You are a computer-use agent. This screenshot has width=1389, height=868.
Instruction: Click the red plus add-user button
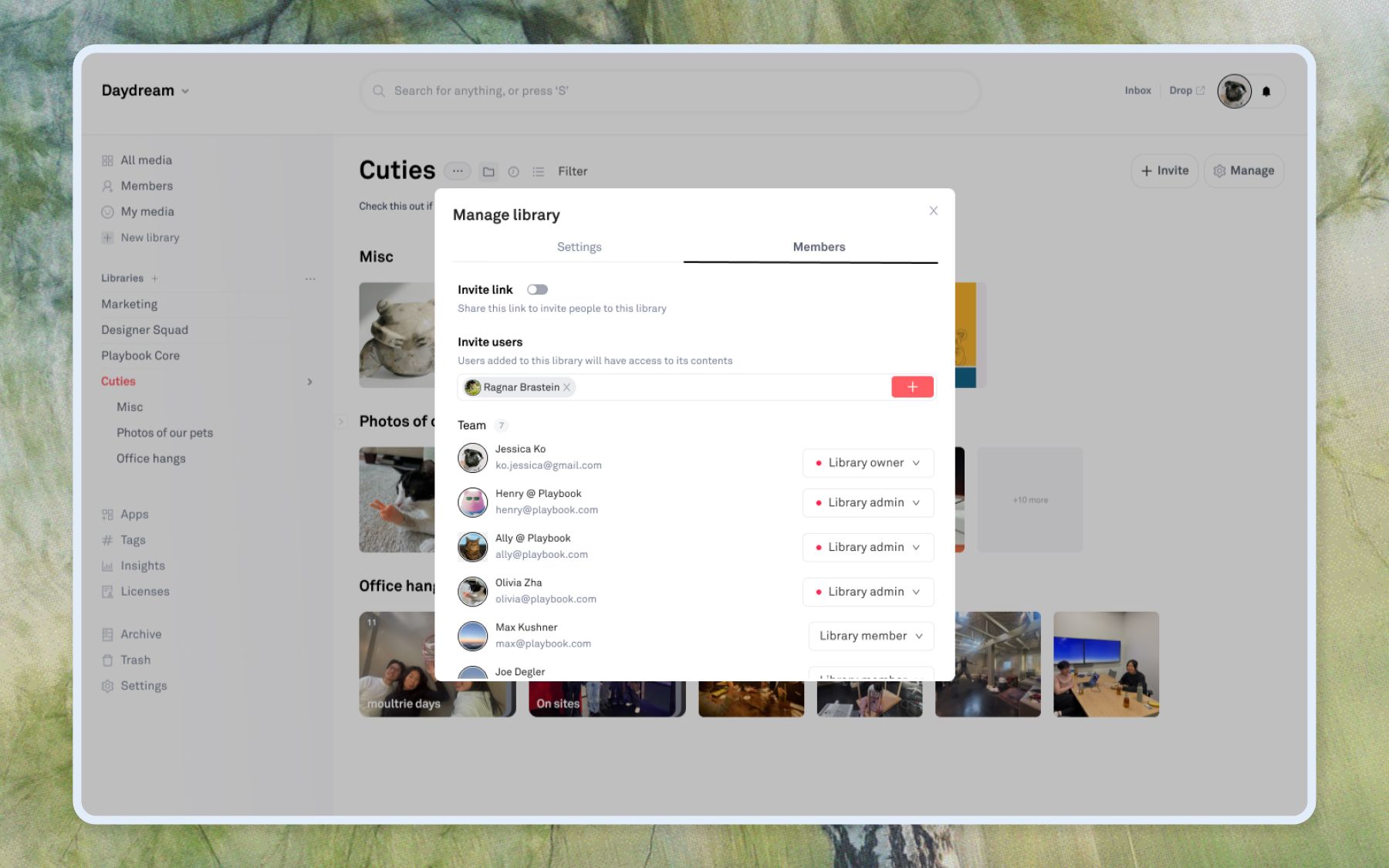coord(912,387)
